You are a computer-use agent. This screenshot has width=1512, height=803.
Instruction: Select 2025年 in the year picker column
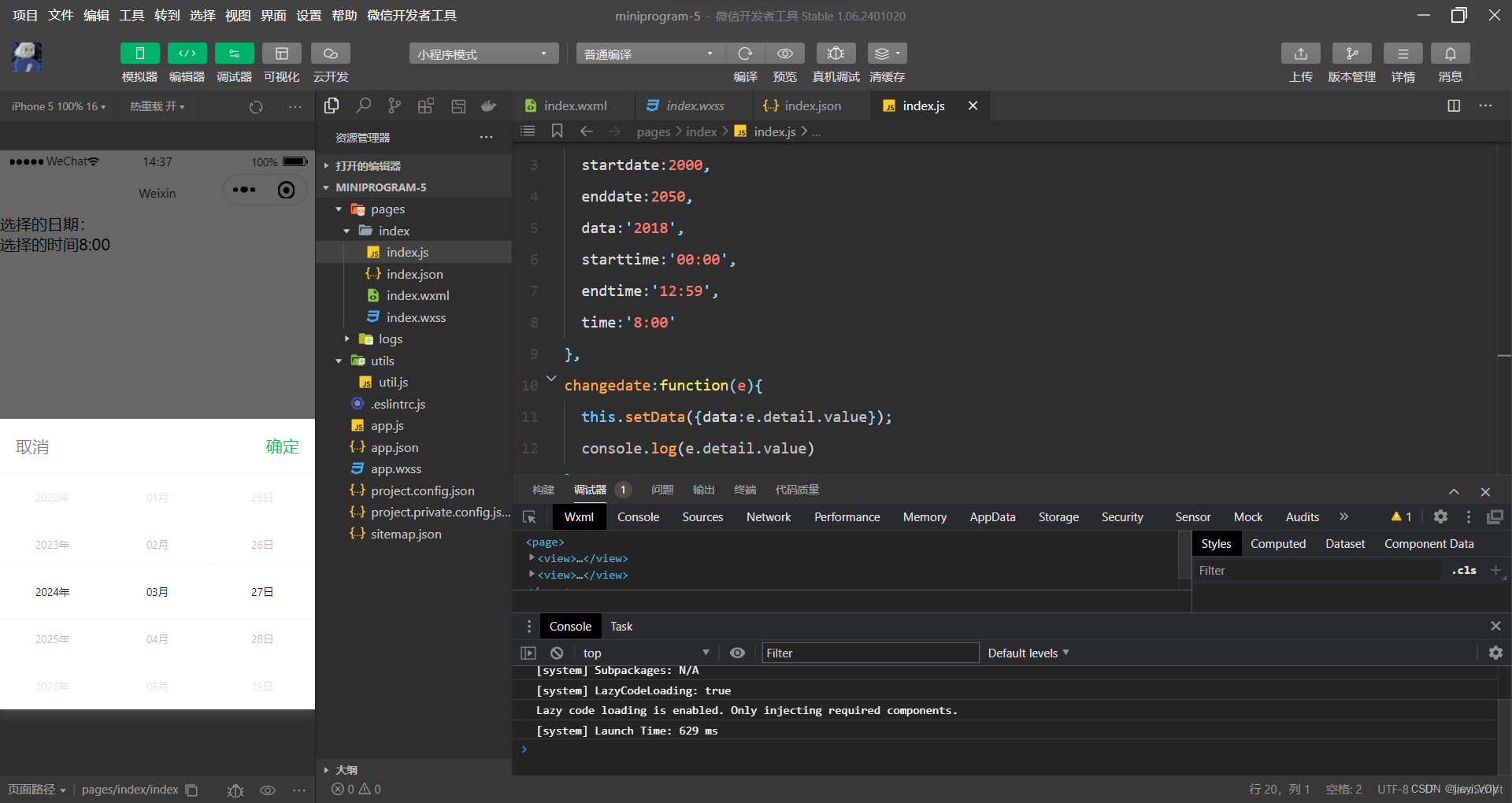(52, 639)
